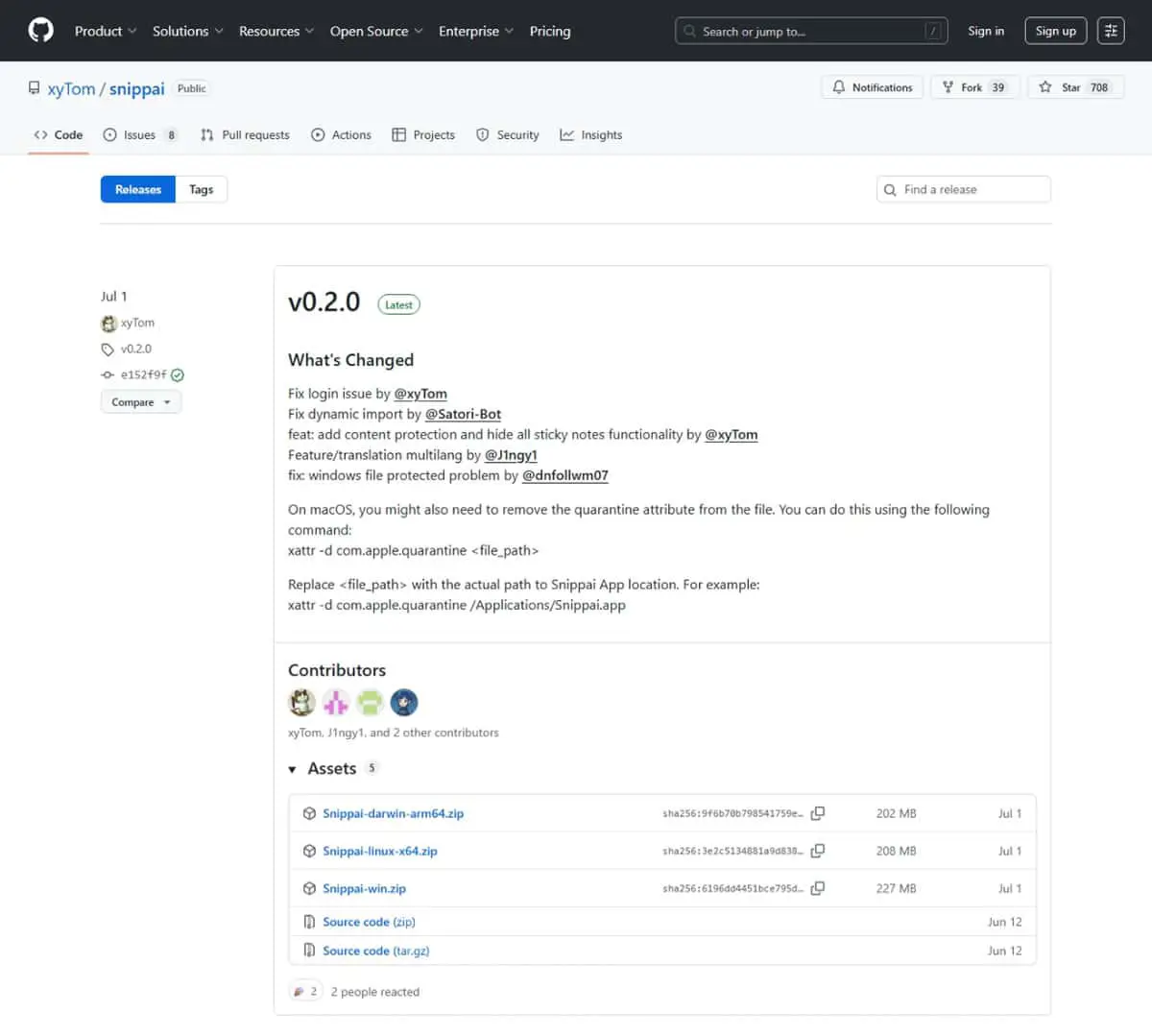
Task: Copy sha256 for Snippai-darwin-arm64.zip
Action: tap(818, 813)
